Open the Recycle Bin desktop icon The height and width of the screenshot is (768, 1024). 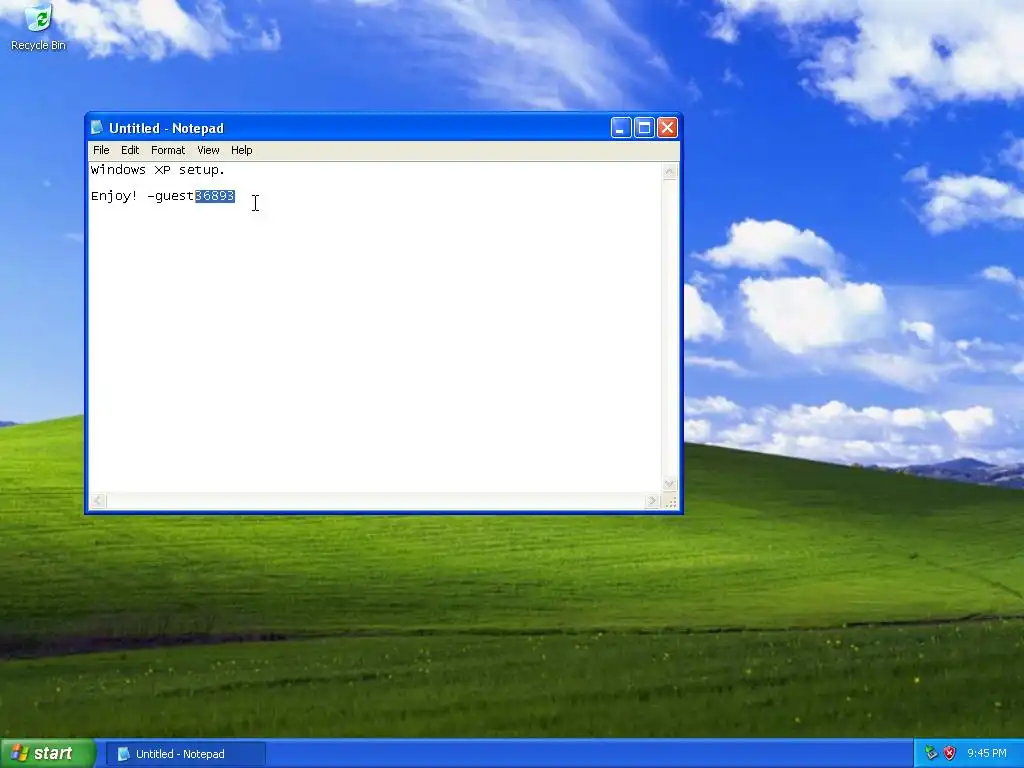point(38,26)
